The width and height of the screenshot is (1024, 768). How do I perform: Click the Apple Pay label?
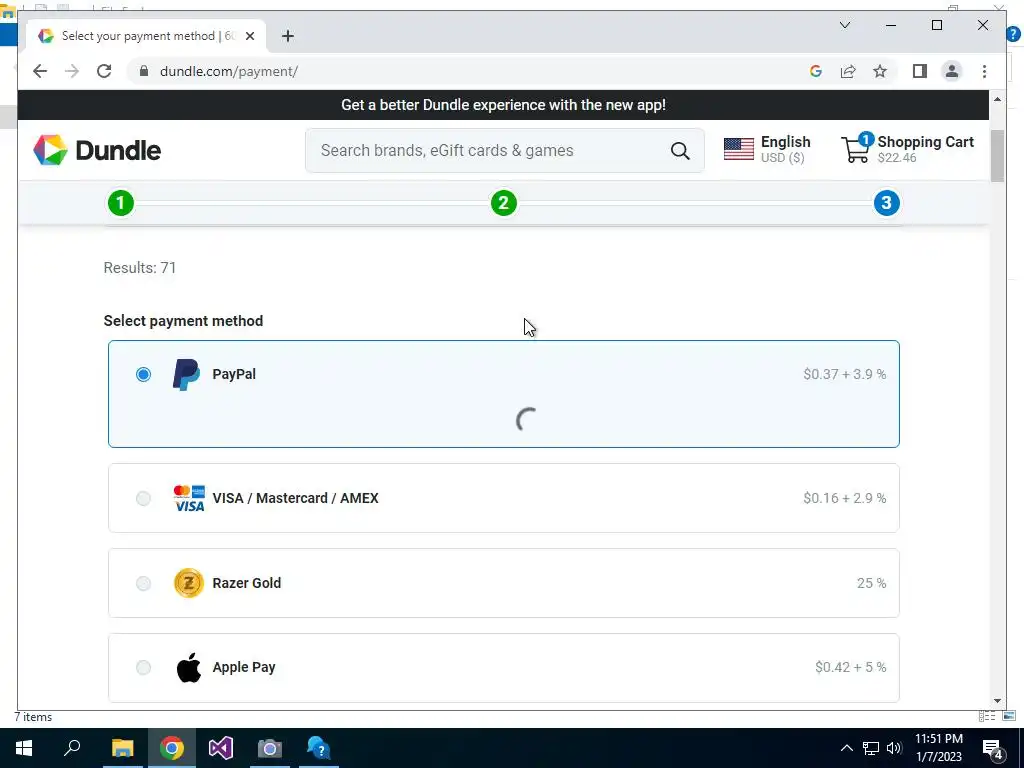point(244,667)
